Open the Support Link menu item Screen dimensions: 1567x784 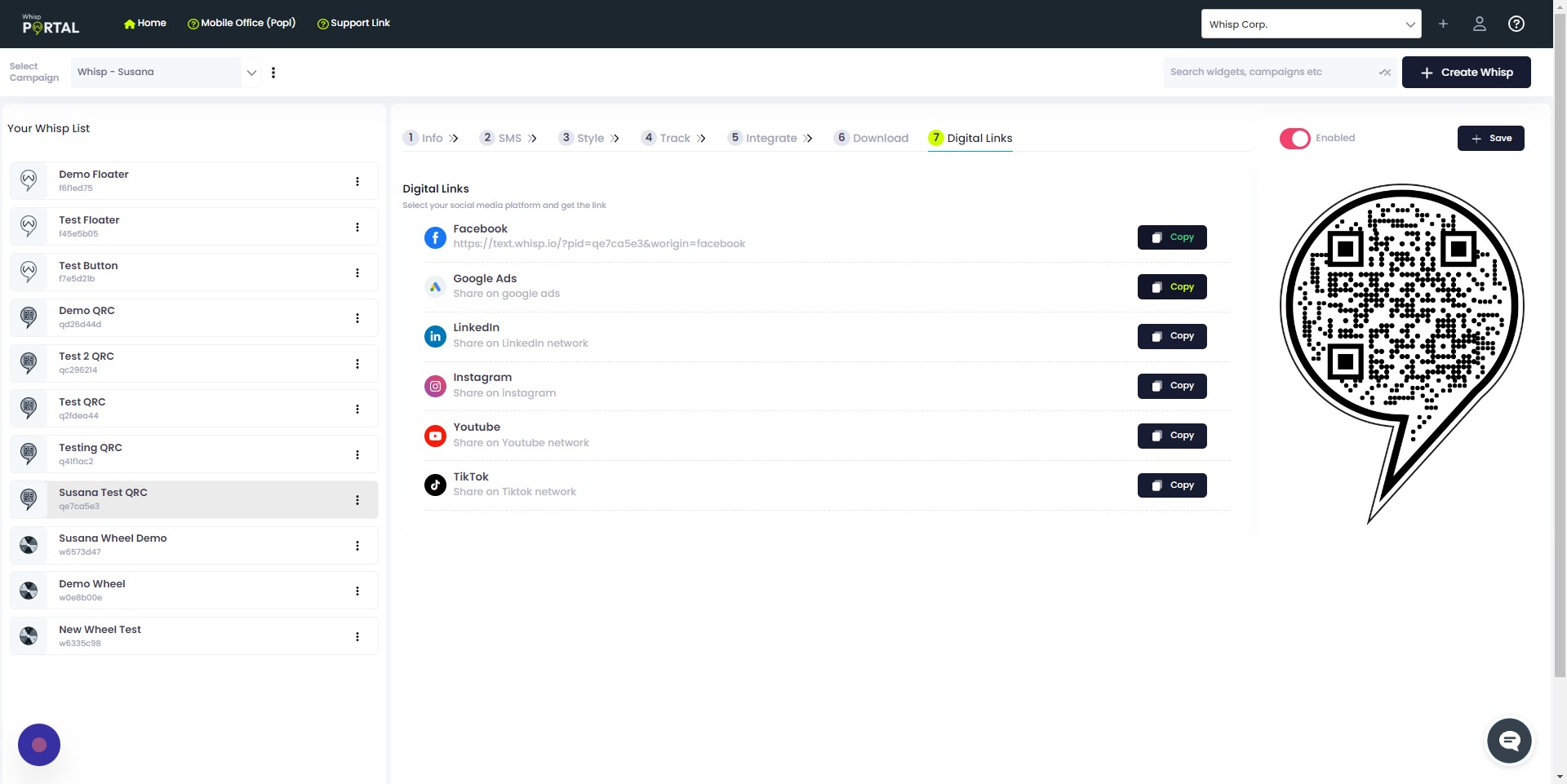[x=353, y=23]
